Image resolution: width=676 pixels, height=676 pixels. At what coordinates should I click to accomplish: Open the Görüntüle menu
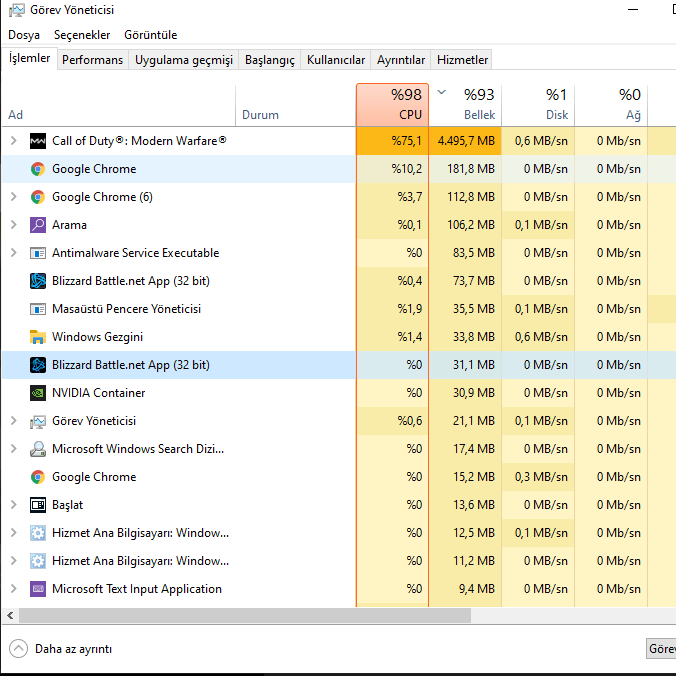click(x=150, y=35)
